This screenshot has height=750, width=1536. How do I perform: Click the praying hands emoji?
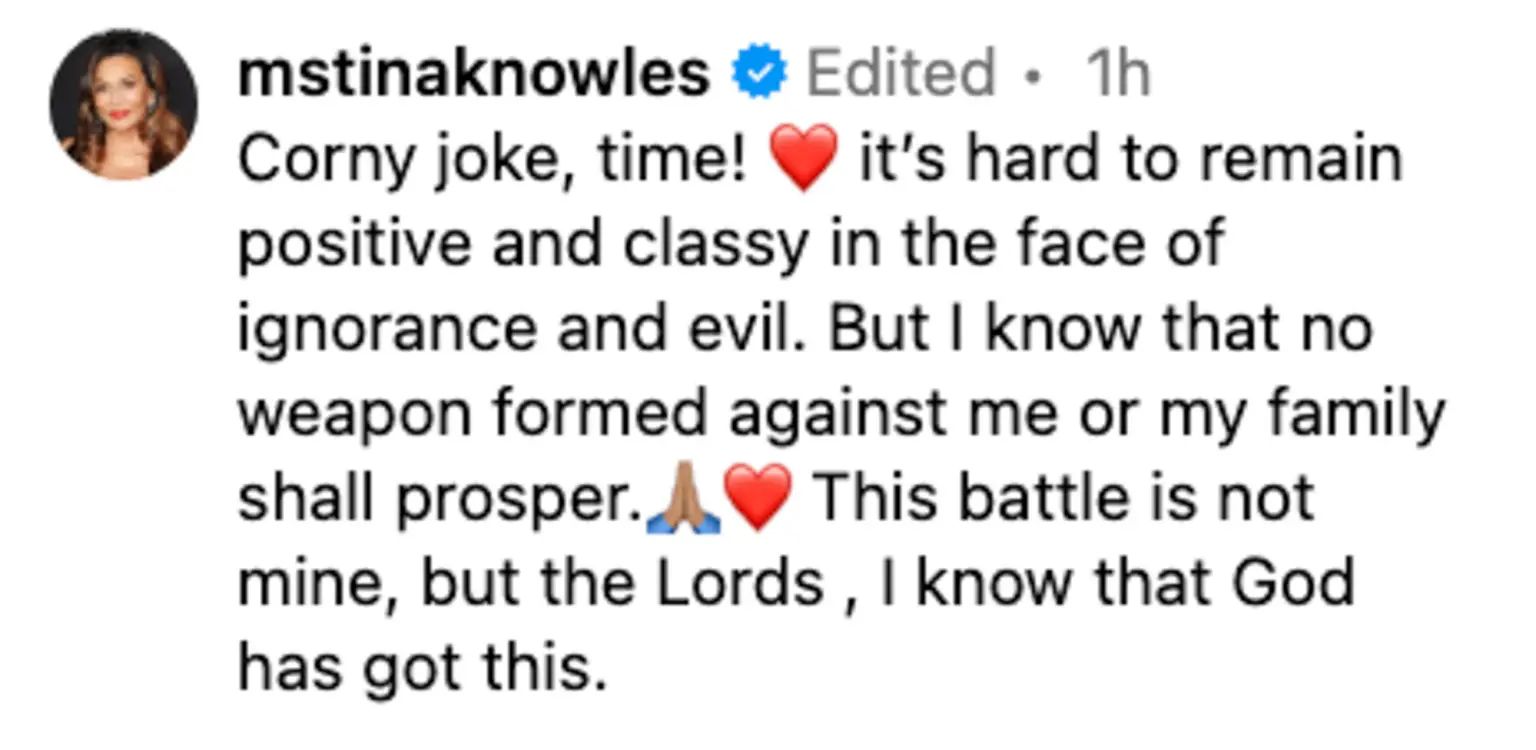pos(685,502)
